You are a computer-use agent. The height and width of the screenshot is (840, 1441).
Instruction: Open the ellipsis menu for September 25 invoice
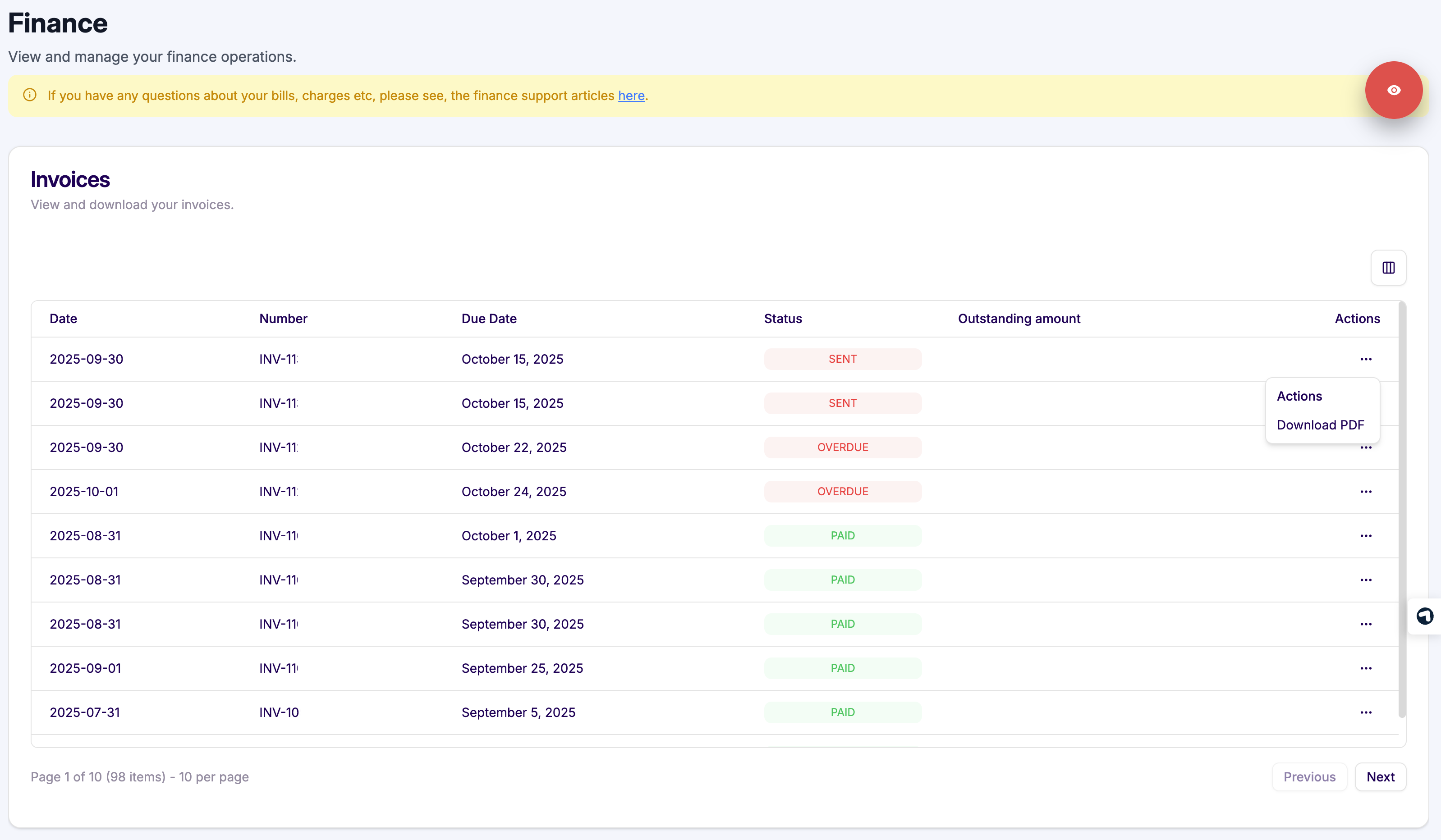click(x=1366, y=668)
